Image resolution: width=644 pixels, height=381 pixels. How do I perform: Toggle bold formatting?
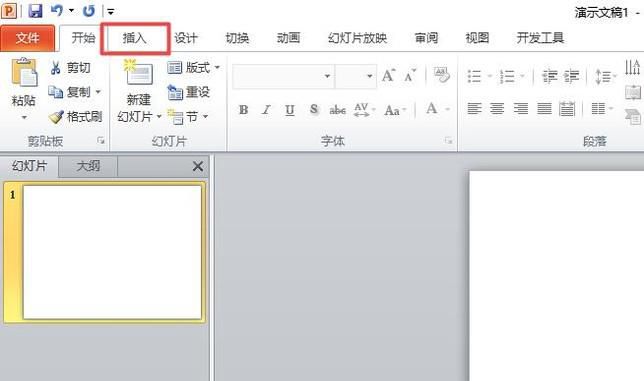point(244,110)
